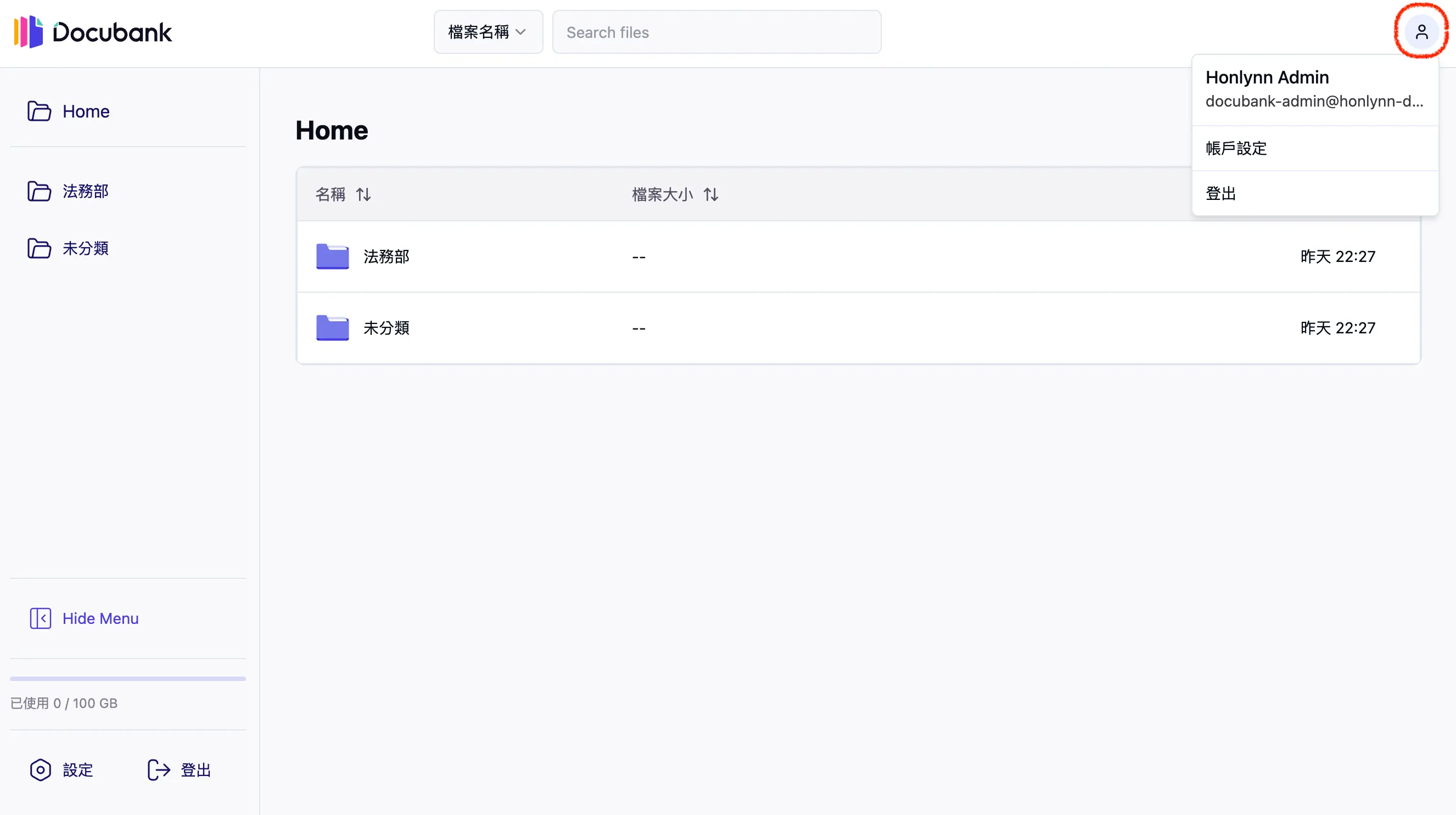Open the 檔案名稱 search filter dropdown
Screen dimensions: 1456x815
click(x=488, y=32)
